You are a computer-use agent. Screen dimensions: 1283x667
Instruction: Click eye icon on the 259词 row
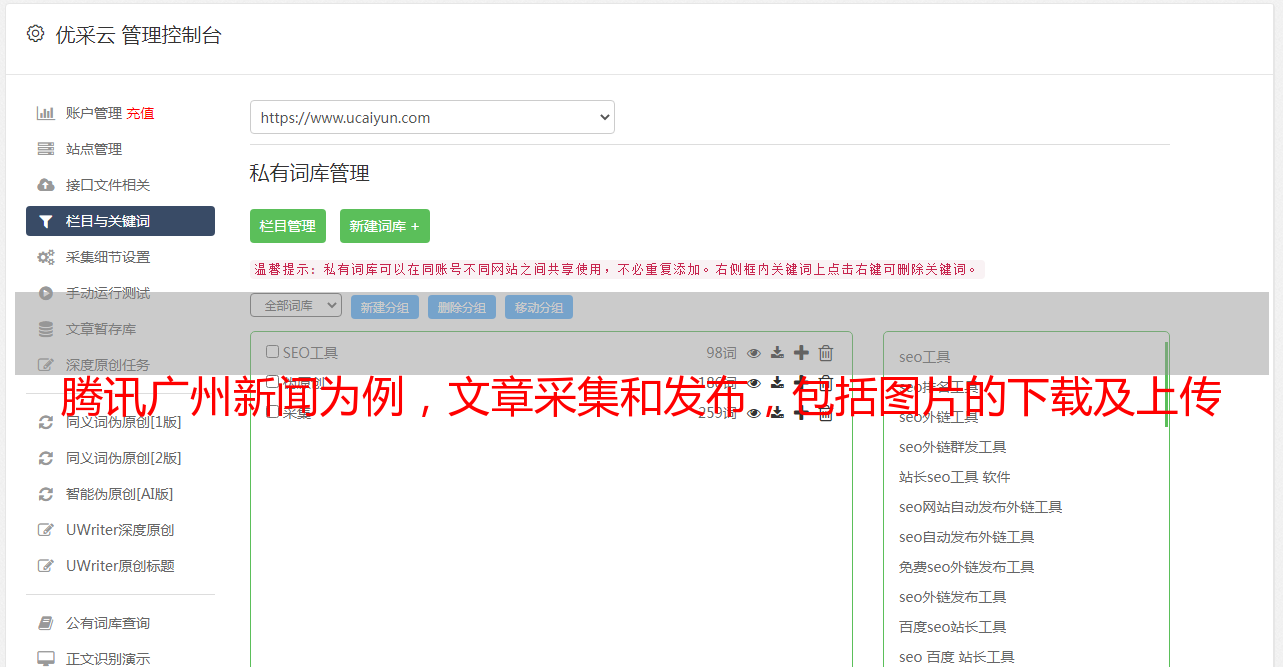(754, 413)
